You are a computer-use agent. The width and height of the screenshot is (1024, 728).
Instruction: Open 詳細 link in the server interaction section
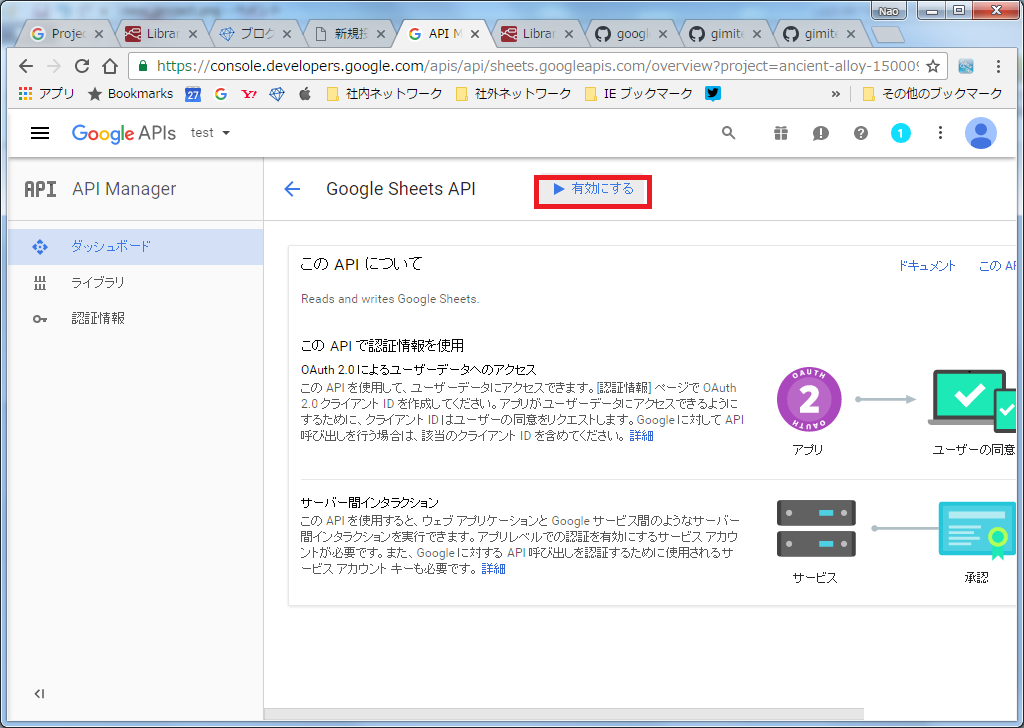(x=493, y=569)
